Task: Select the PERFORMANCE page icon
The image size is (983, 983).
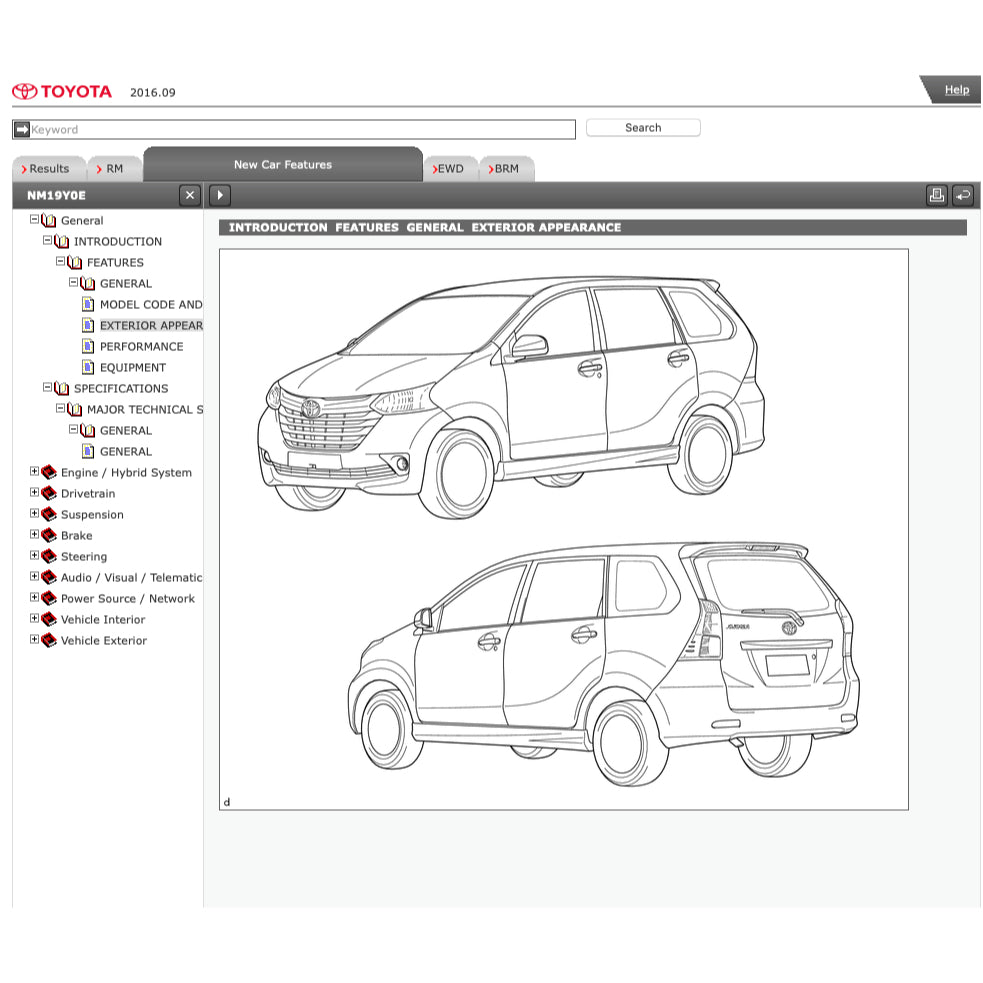Action: [89, 346]
